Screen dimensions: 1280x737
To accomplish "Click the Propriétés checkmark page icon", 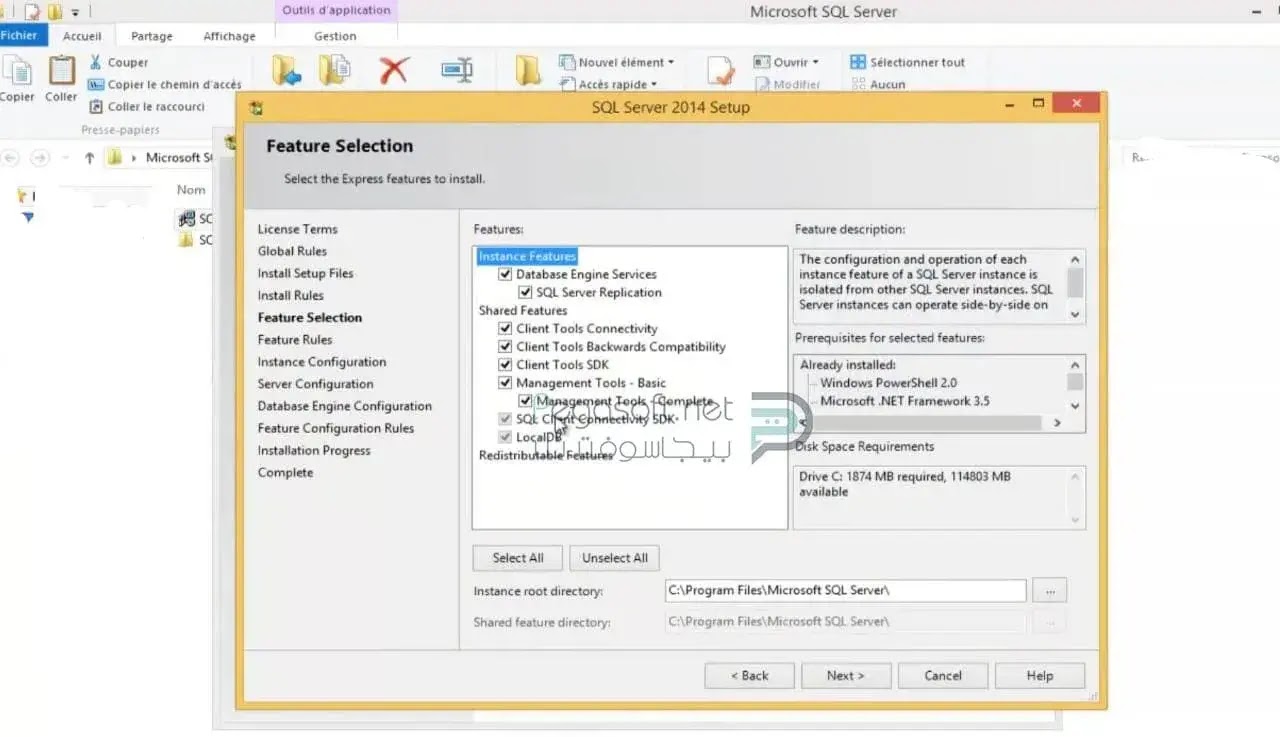I will [720, 71].
